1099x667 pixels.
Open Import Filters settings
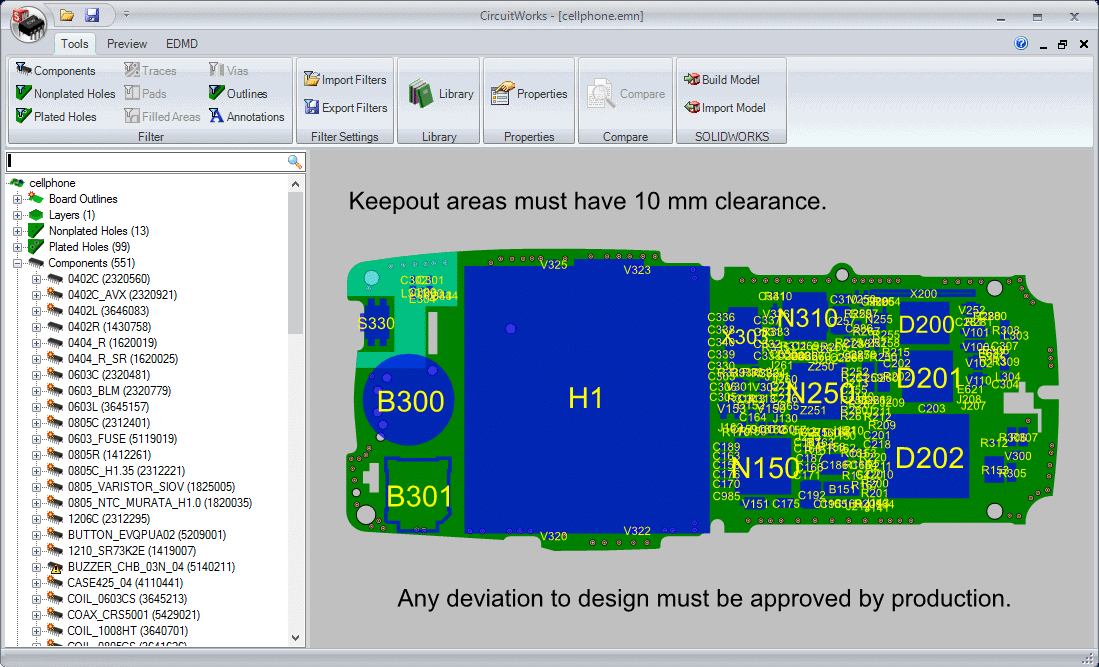click(x=345, y=79)
